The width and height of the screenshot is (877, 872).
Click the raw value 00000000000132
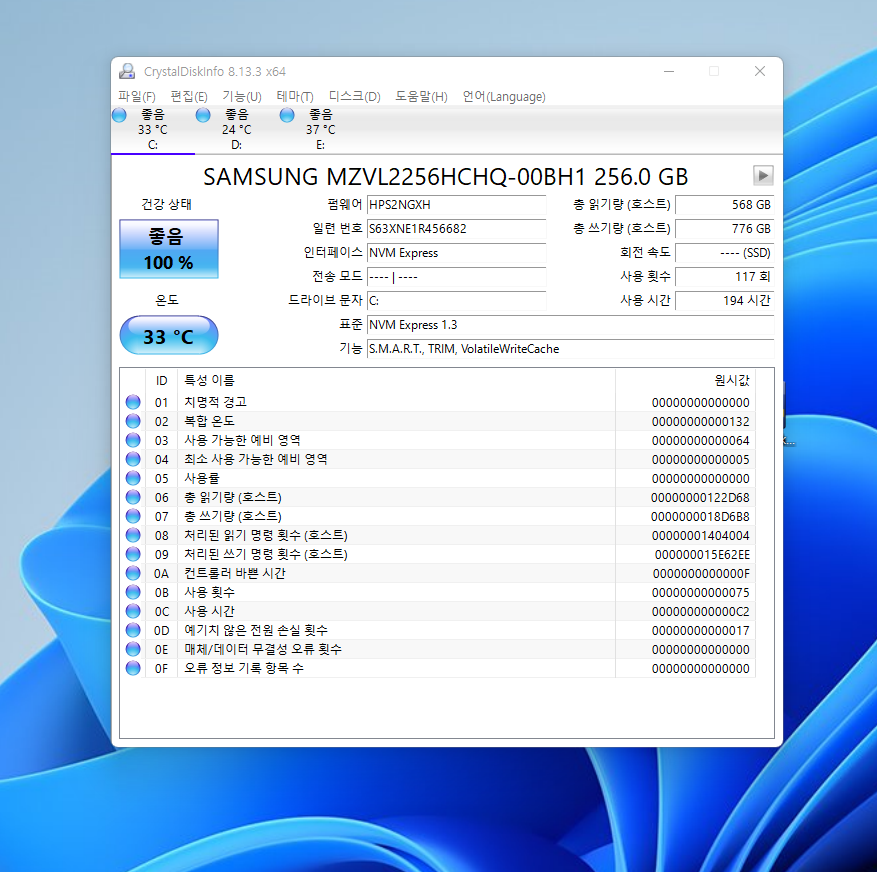click(x=700, y=422)
